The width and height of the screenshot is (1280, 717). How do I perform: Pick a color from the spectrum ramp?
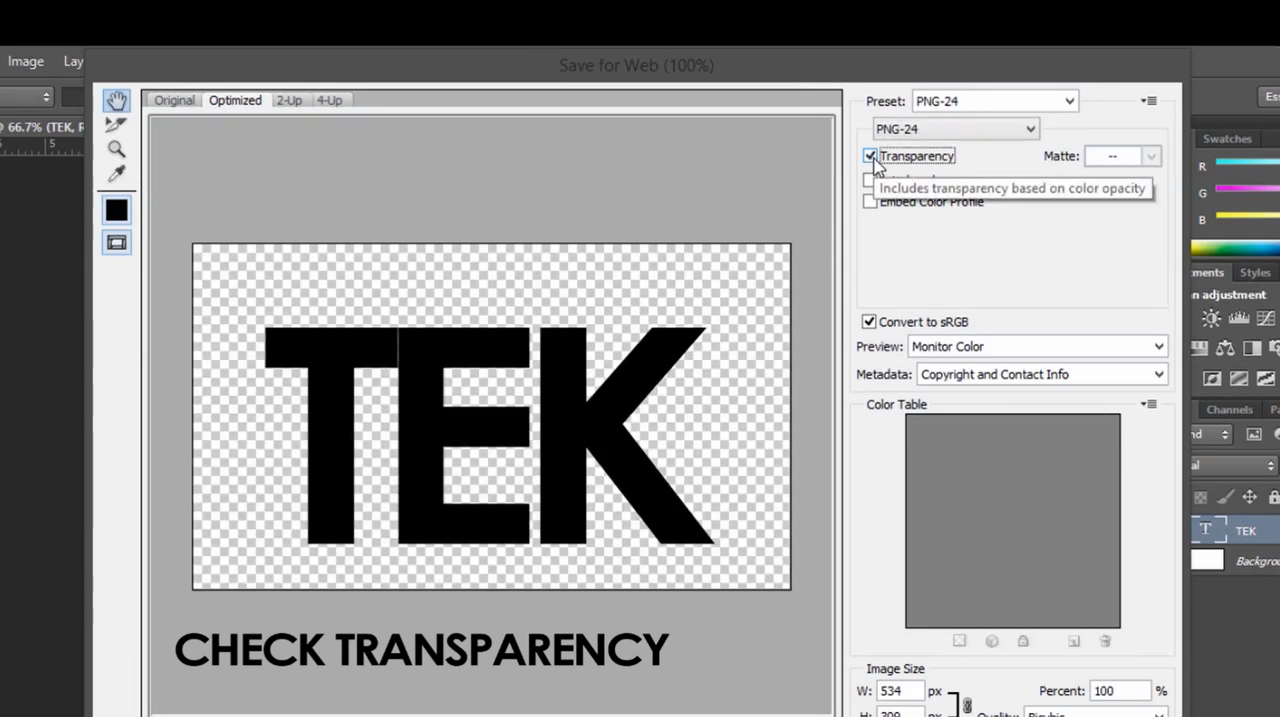pyautogui.click(x=1235, y=247)
